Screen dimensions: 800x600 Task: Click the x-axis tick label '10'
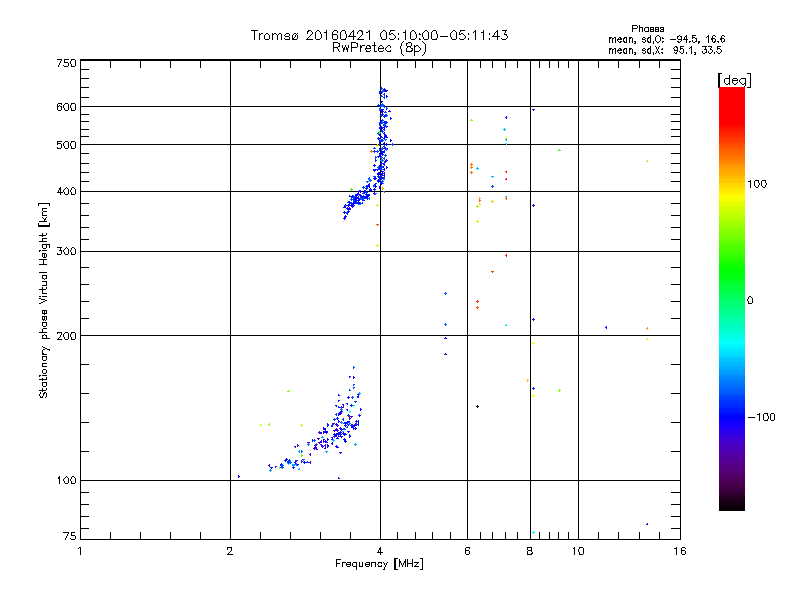[578, 551]
